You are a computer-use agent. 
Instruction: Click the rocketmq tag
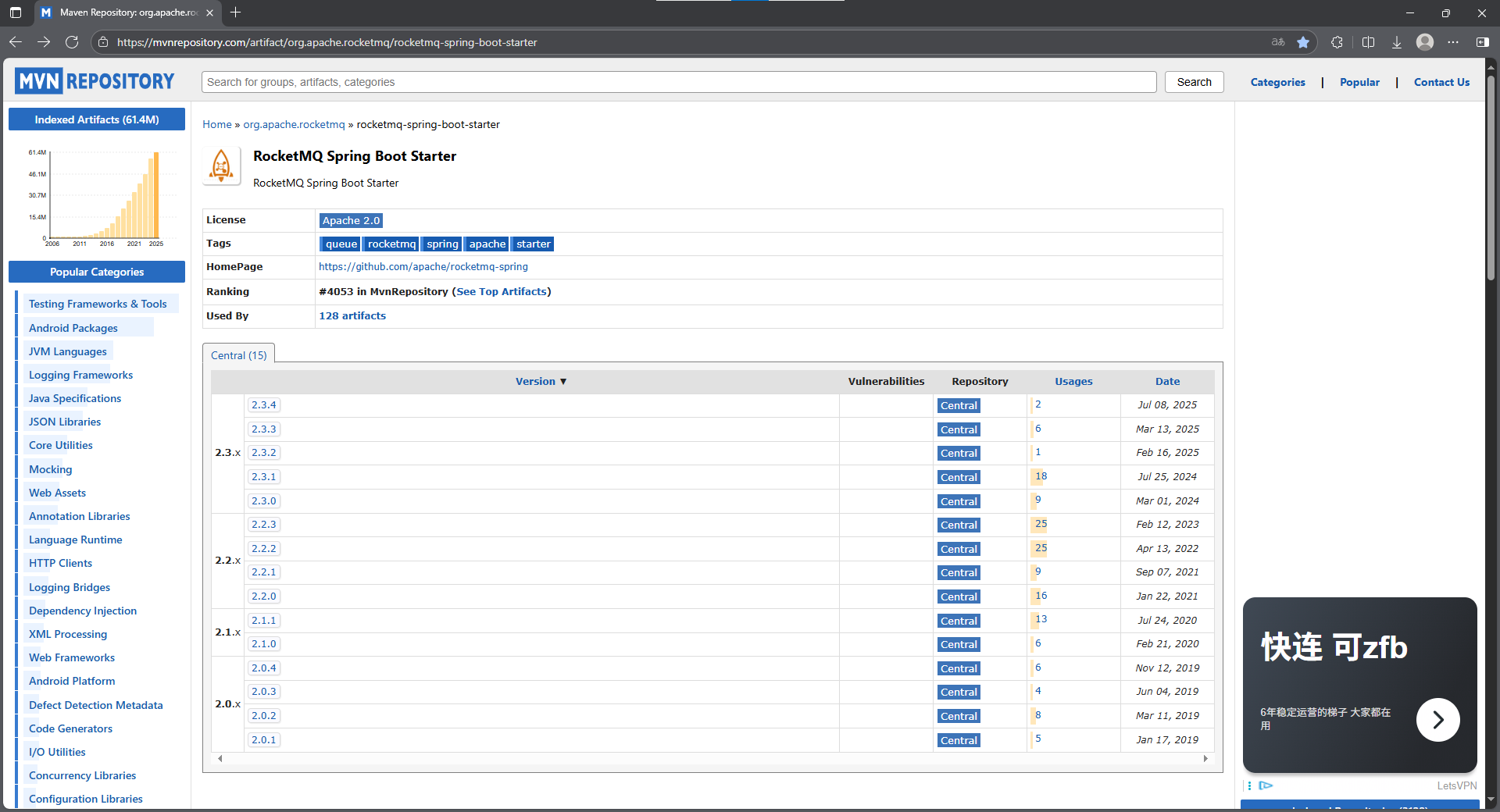(x=391, y=244)
